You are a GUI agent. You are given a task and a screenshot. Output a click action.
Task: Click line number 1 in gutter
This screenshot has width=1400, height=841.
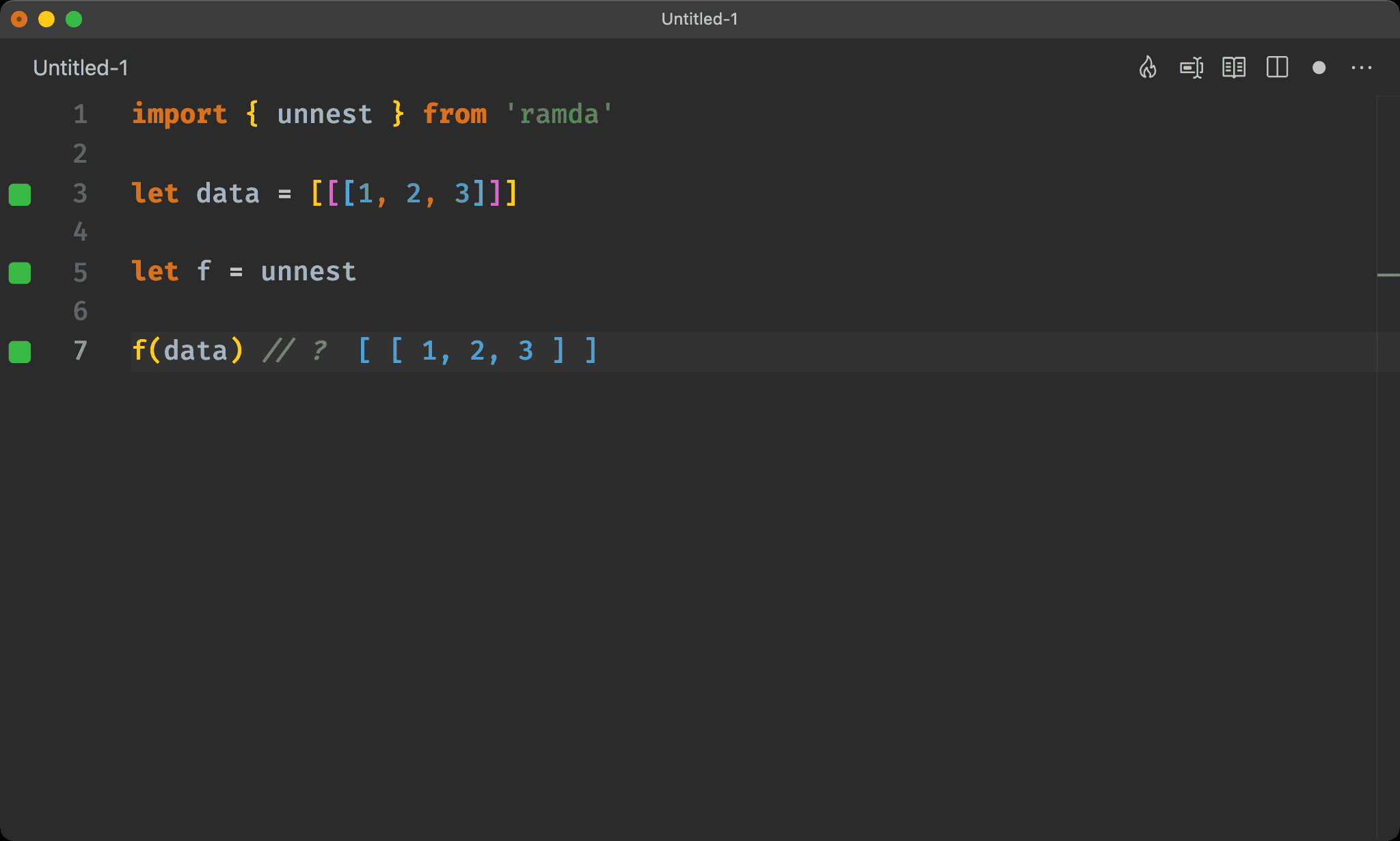(81, 114)
